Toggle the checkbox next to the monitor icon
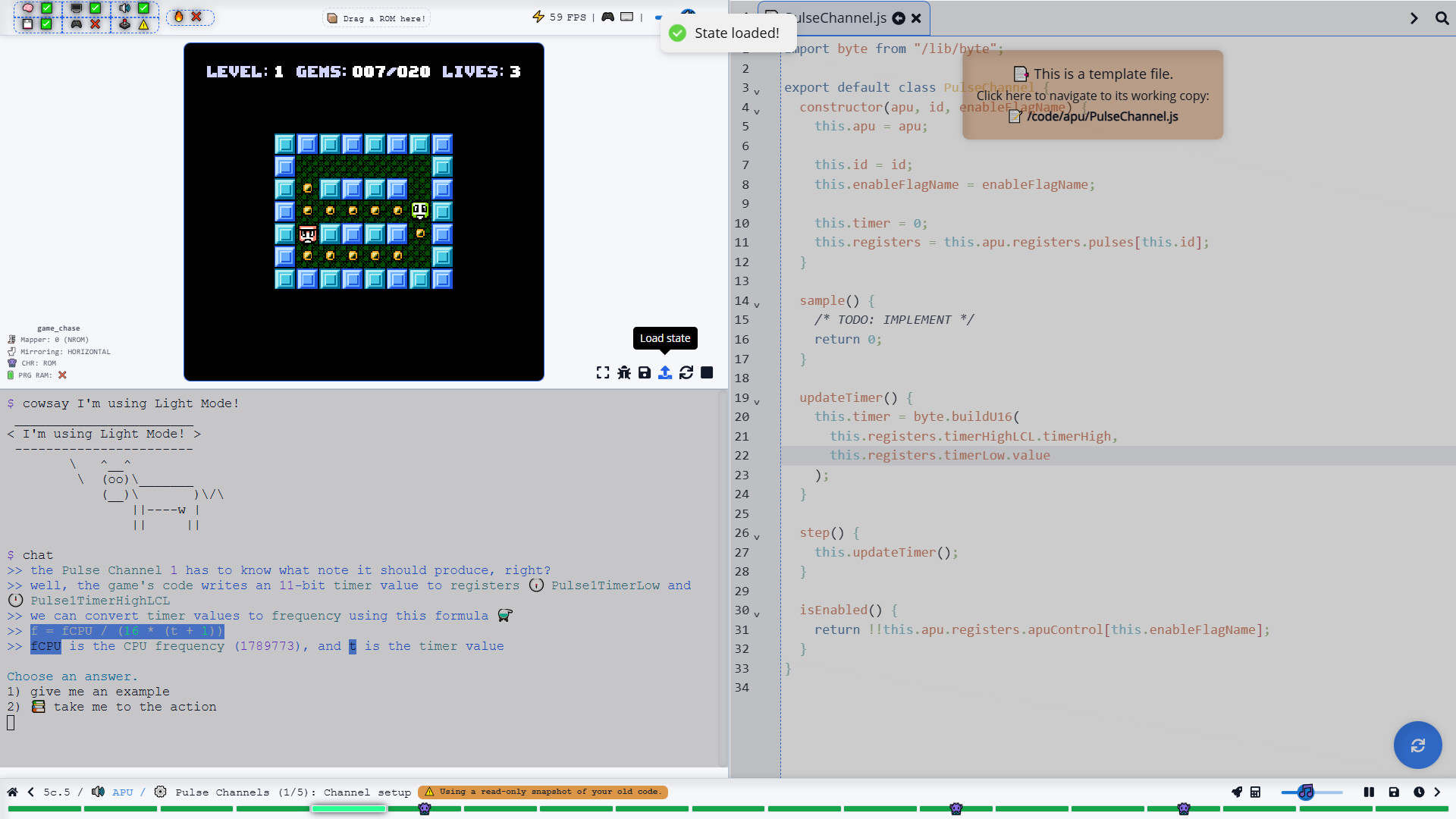Screen dimensions: 1456x819 tap(95, 8)
